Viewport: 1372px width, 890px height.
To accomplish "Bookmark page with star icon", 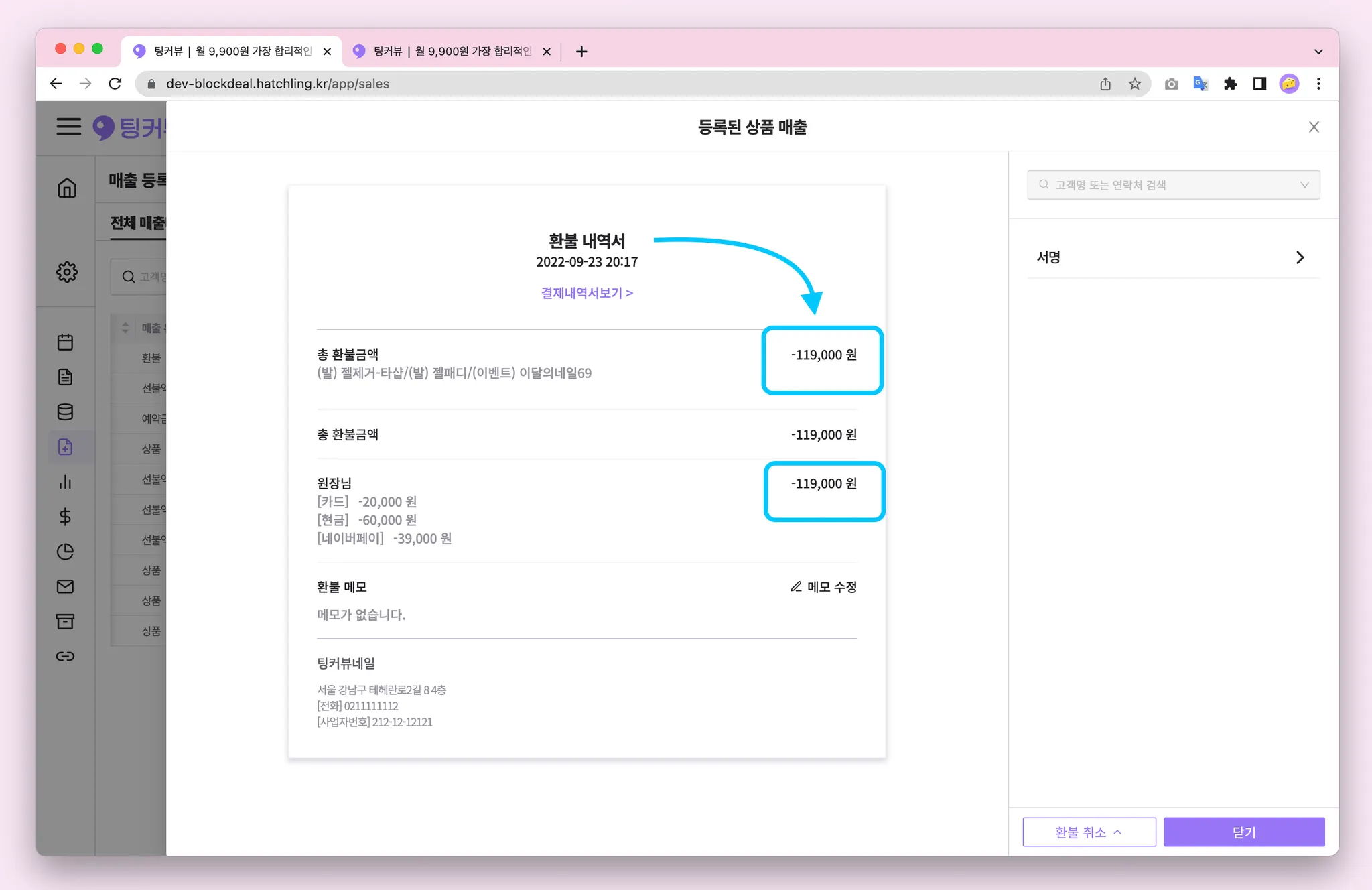I will pos(1134,84).
